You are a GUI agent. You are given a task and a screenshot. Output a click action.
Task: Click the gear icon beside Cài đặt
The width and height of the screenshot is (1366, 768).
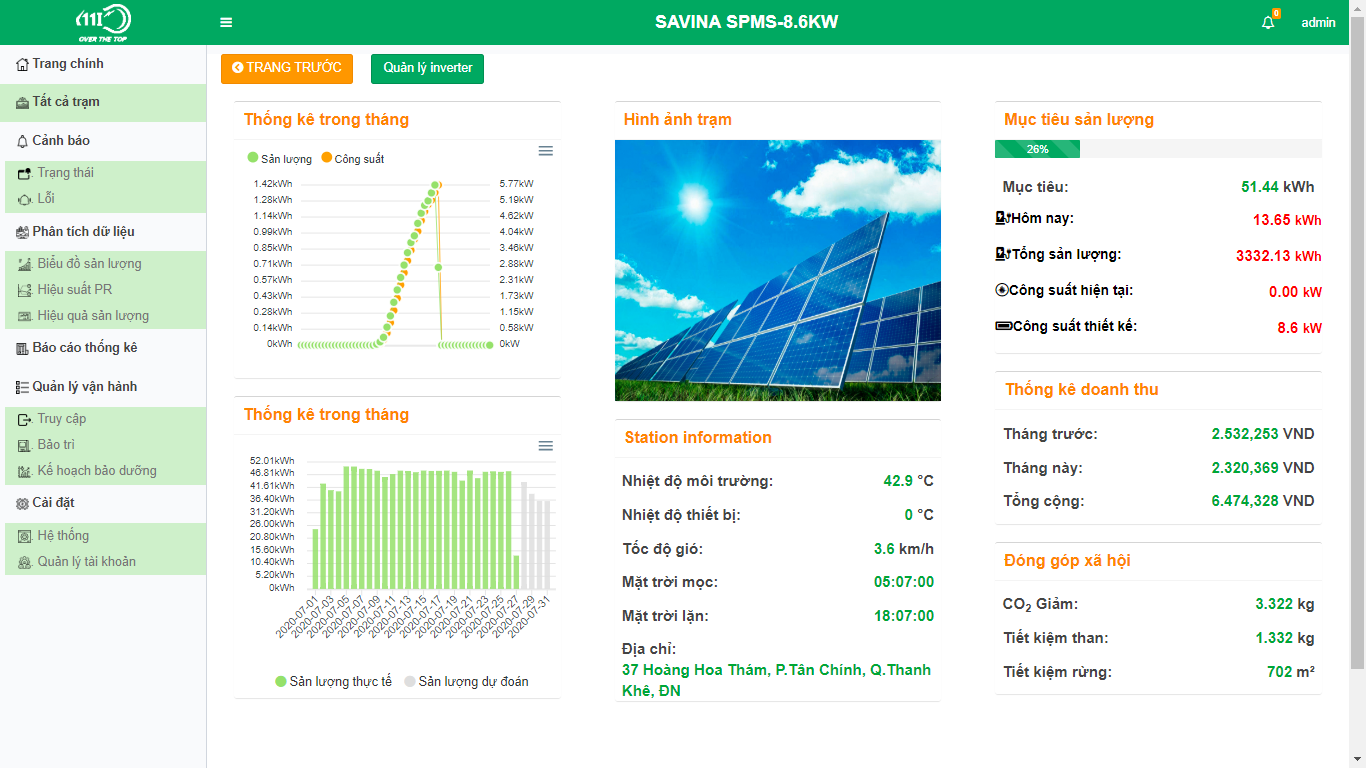coord(22,504)
